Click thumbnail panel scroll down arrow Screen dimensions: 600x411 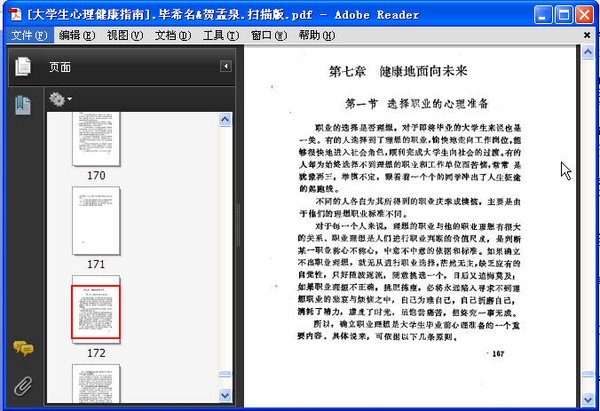[x=225, y=395]
